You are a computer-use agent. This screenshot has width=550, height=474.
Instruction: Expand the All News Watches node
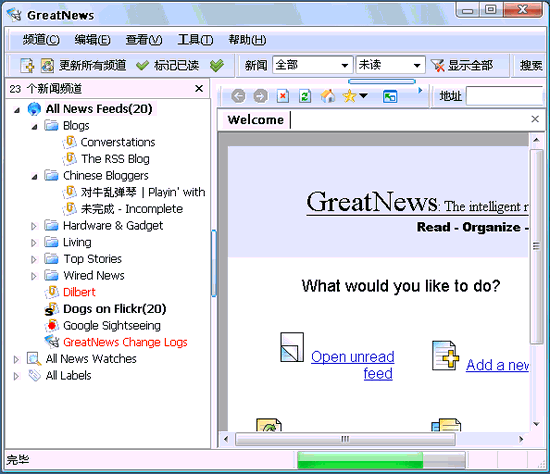point(16,359)
